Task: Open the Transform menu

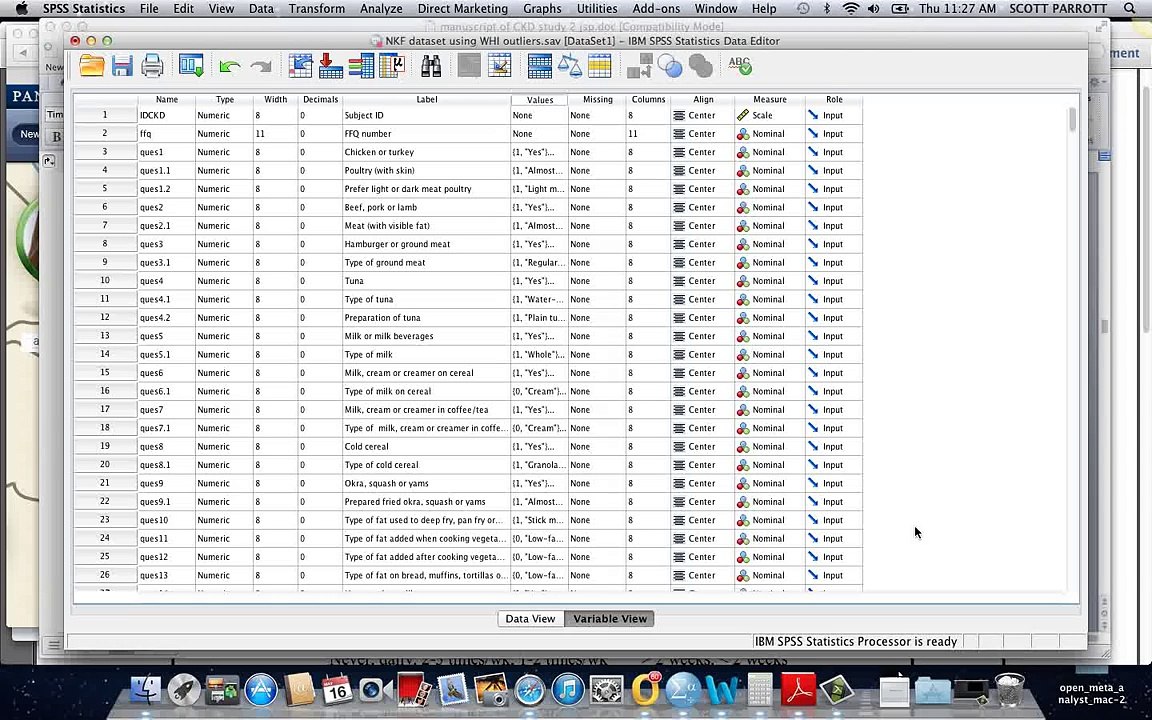Action: click(317, 9)
